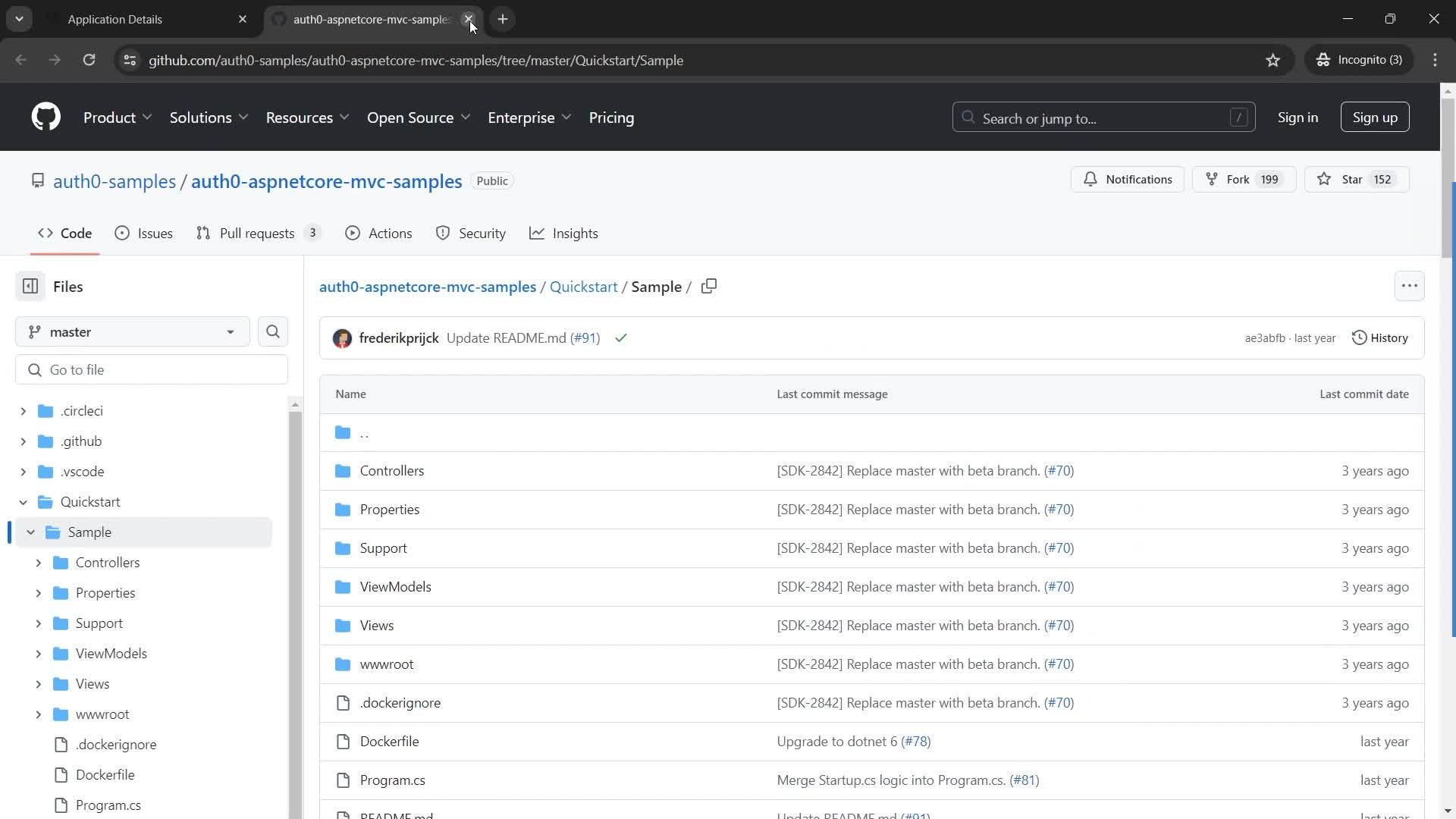Open the #91 pull request link in the commit header
Viewport: 1456px width, 819px height.
(x=585, y=338)
